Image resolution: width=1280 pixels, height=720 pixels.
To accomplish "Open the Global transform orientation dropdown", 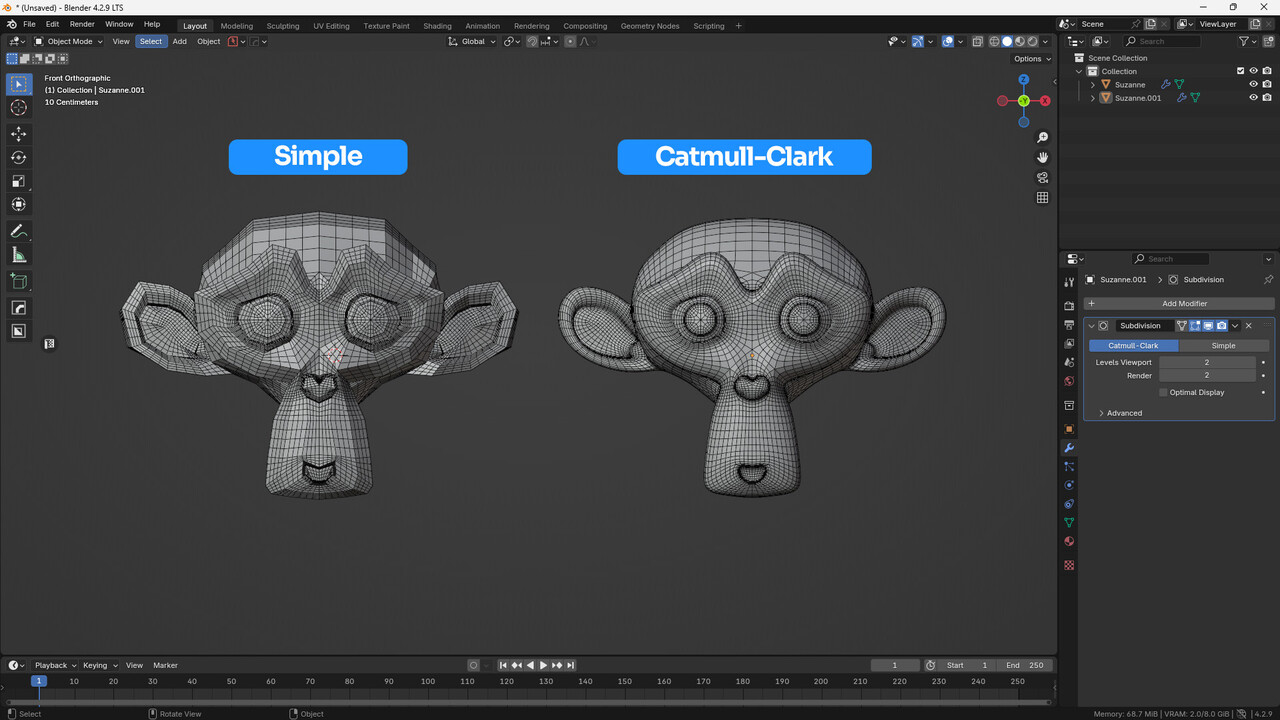I will click(x=472, y=41).
